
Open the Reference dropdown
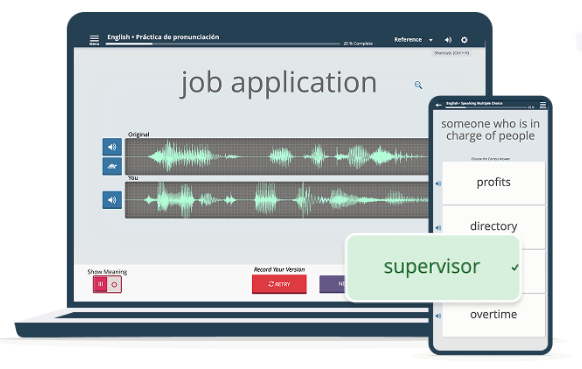tap(413, 40)
